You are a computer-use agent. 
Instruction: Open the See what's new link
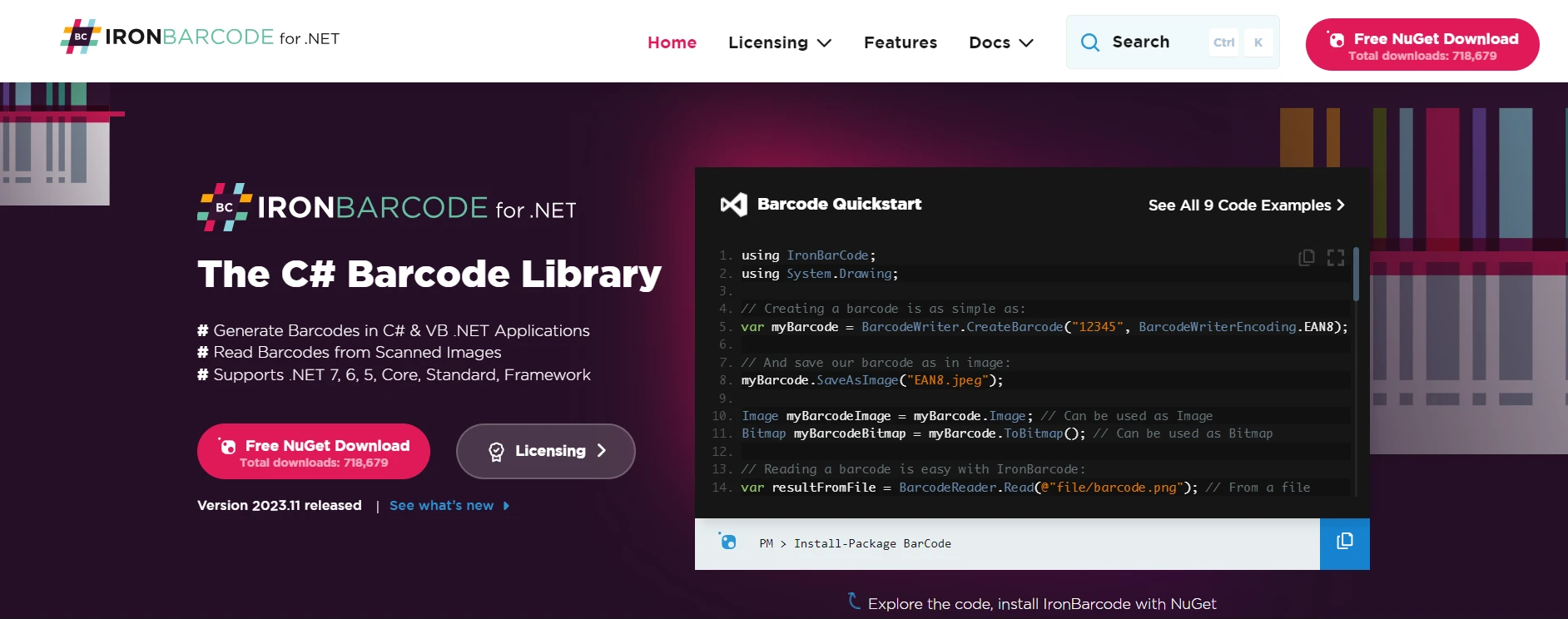pyautogui.click(x=449, y=506)
